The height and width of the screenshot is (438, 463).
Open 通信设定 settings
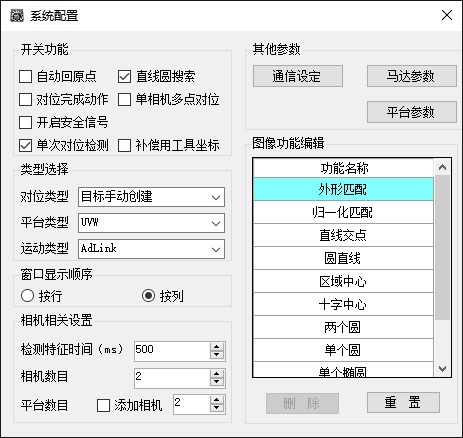298,76
